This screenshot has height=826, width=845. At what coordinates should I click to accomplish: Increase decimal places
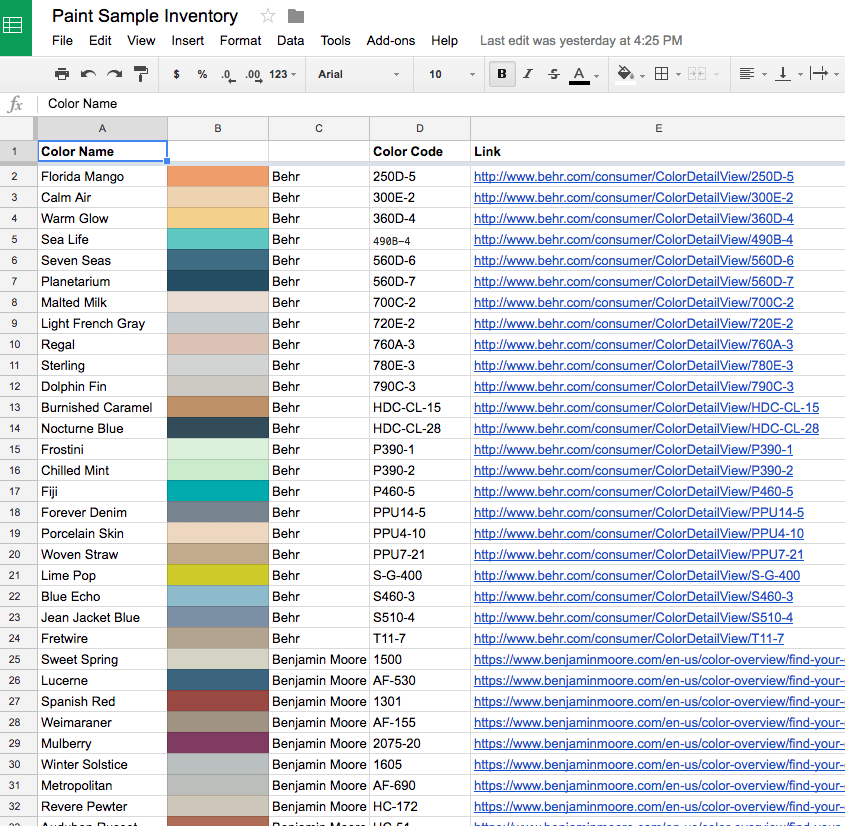254,75
